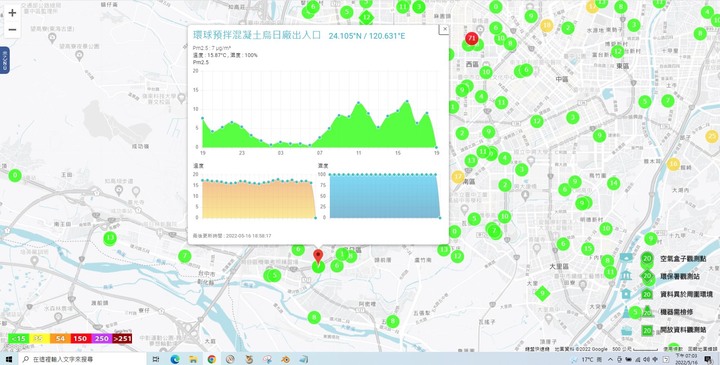Close the sensor info popup

click(x=444, y=29)
